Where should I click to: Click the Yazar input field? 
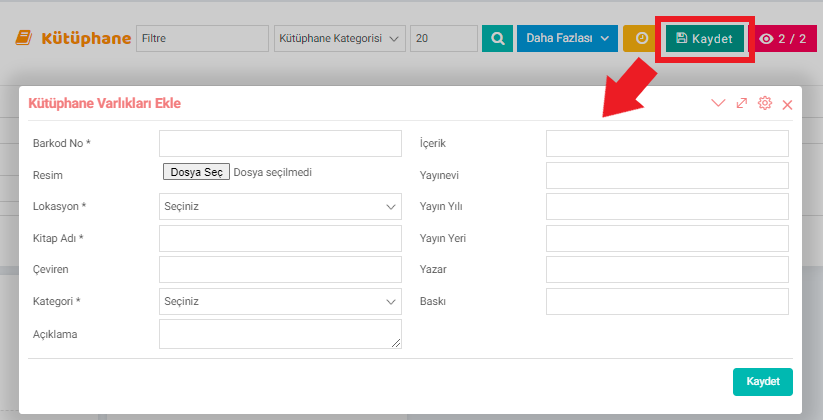(x=667, y=269)
